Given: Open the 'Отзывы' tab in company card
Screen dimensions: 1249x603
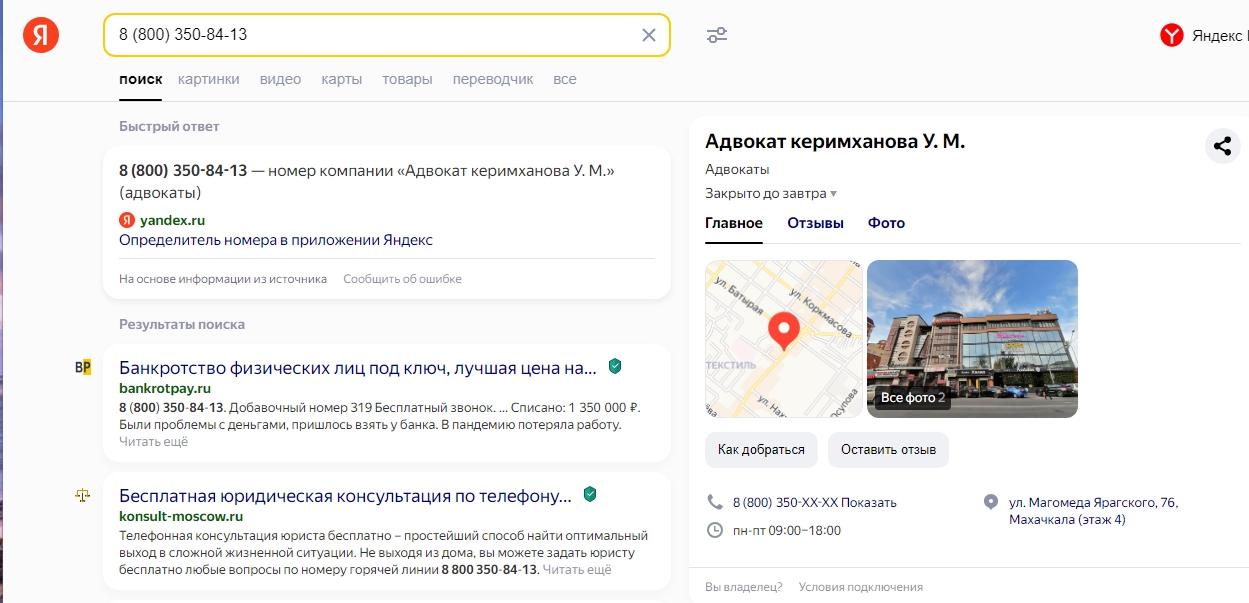Looking at the screenshot, I should 815,223.
